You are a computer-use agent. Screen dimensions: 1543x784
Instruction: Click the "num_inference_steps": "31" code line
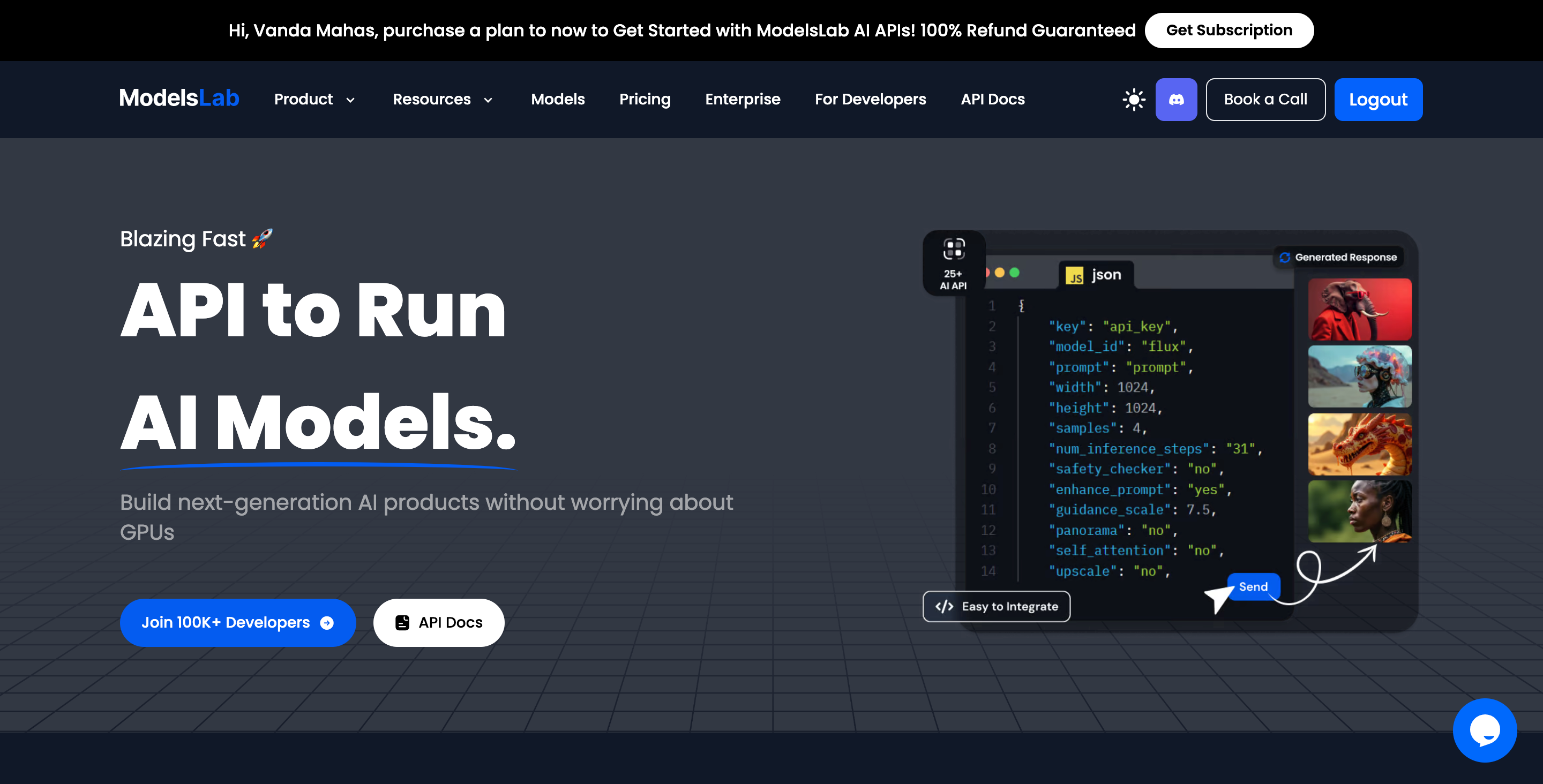[x=1156, y=449]
